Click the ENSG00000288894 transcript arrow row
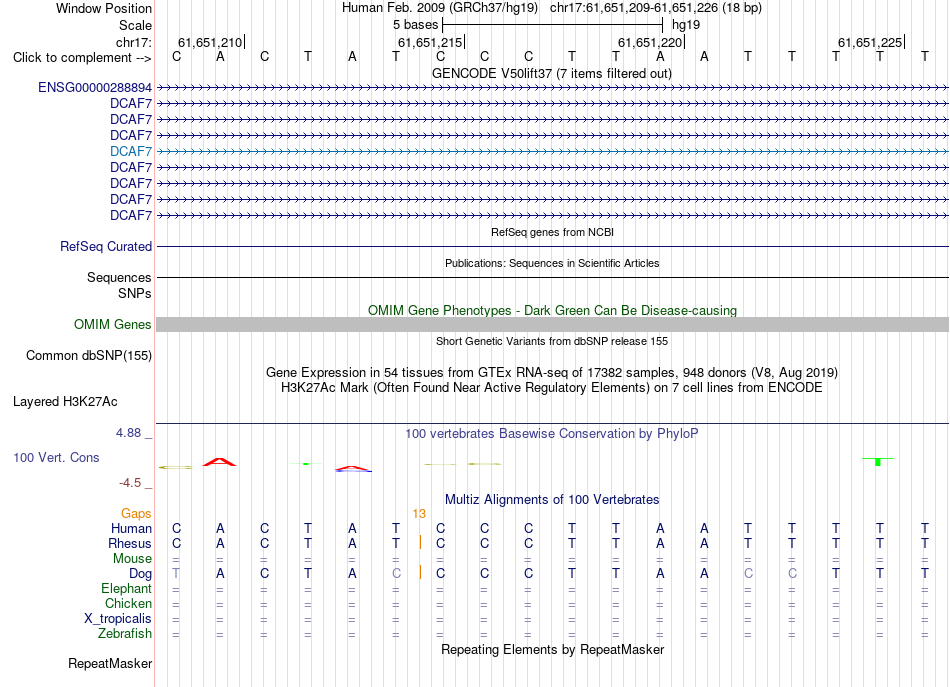 [552, 88]
